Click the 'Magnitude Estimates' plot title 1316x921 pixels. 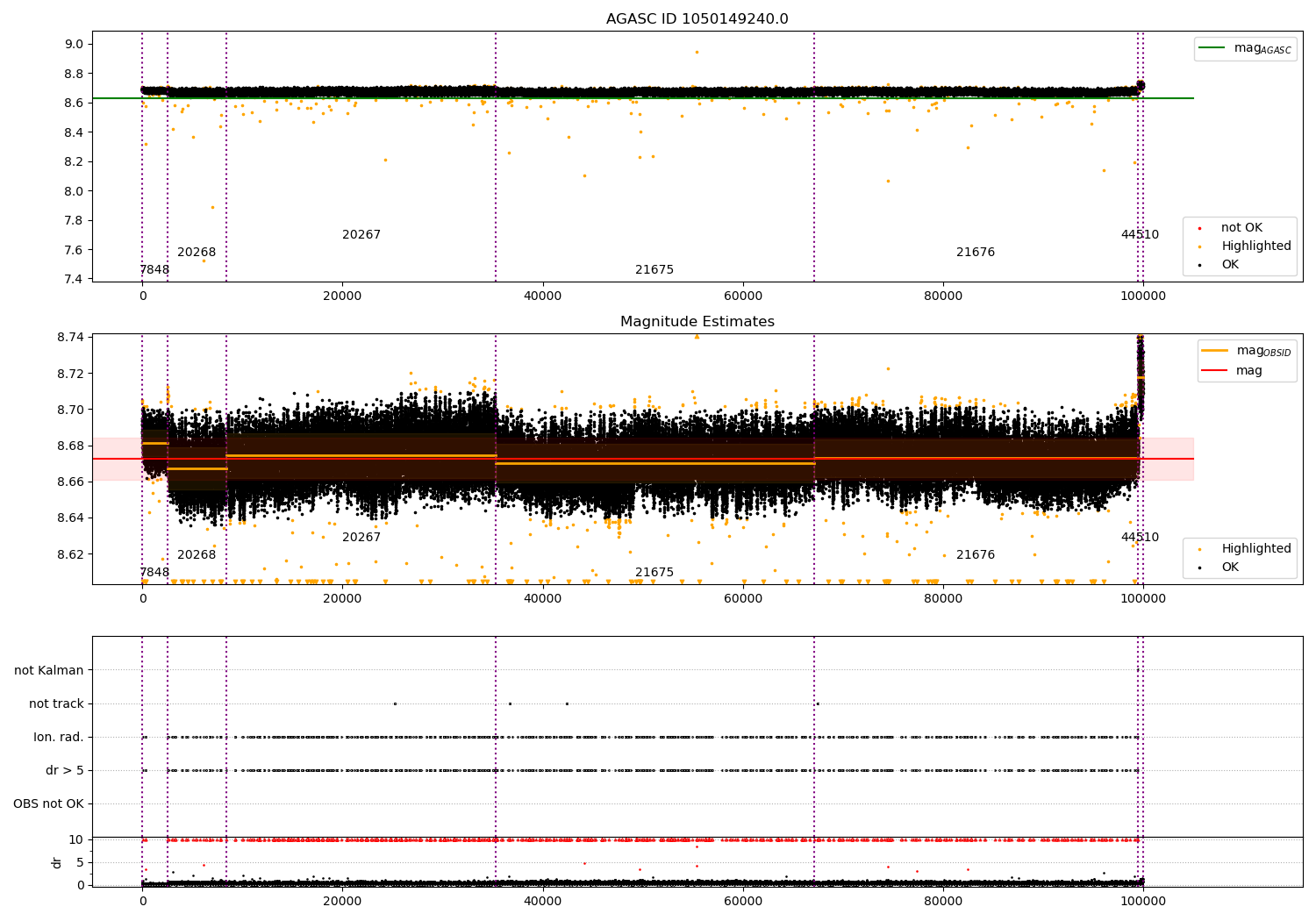697,322
